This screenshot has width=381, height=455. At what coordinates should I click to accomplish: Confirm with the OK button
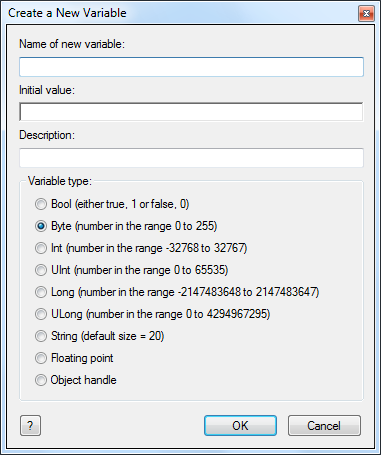coord(240,425)
